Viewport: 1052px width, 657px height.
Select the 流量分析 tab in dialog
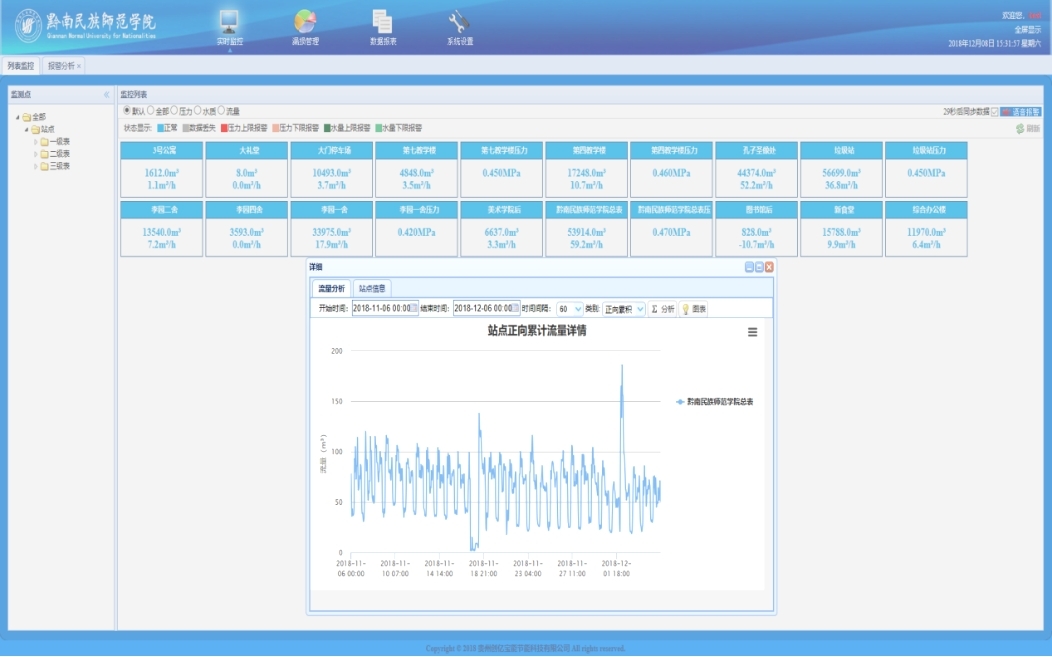click(x=331, y=289)
